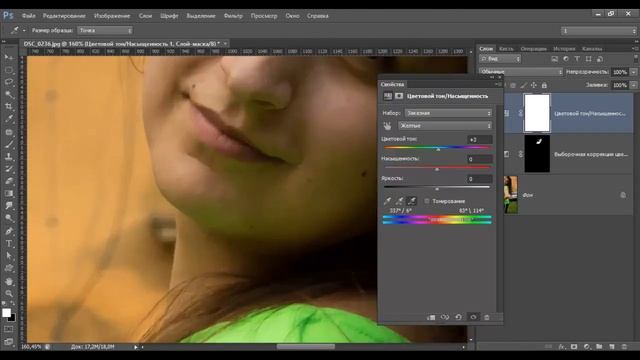Toggle Quick Mask mode
This screenshot has width=640, height=360.
click(9, 329)
